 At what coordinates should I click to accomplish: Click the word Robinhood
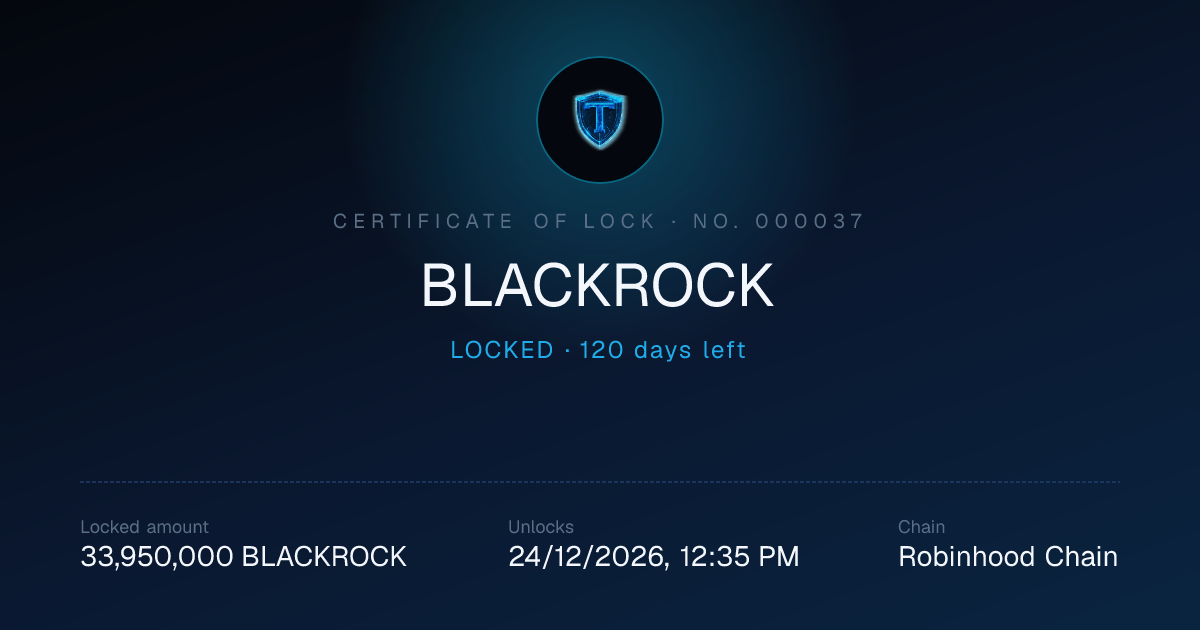pos(967,557)
